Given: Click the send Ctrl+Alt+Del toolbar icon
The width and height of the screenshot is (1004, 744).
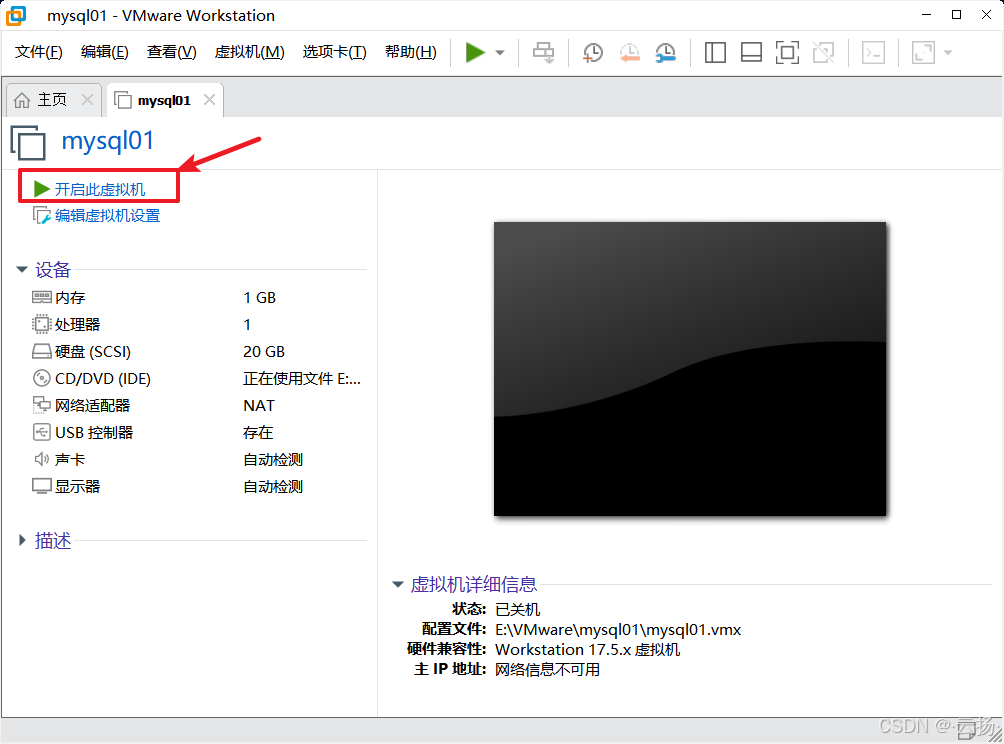Looking at the screenshot, I should coord(544,53).
